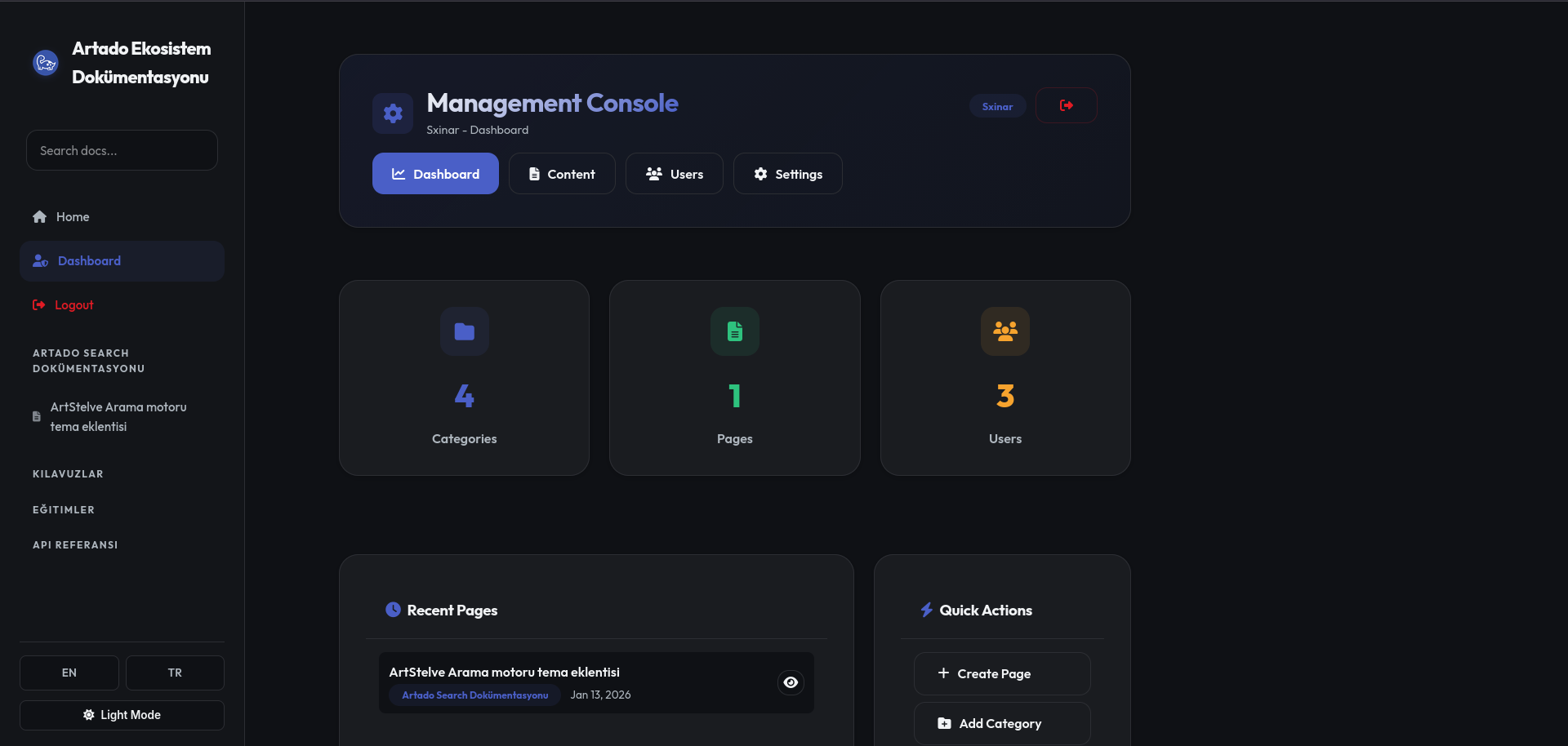Switch language to TR
This screenshot has height=746, width=1568.
click(x=175, y=673)
